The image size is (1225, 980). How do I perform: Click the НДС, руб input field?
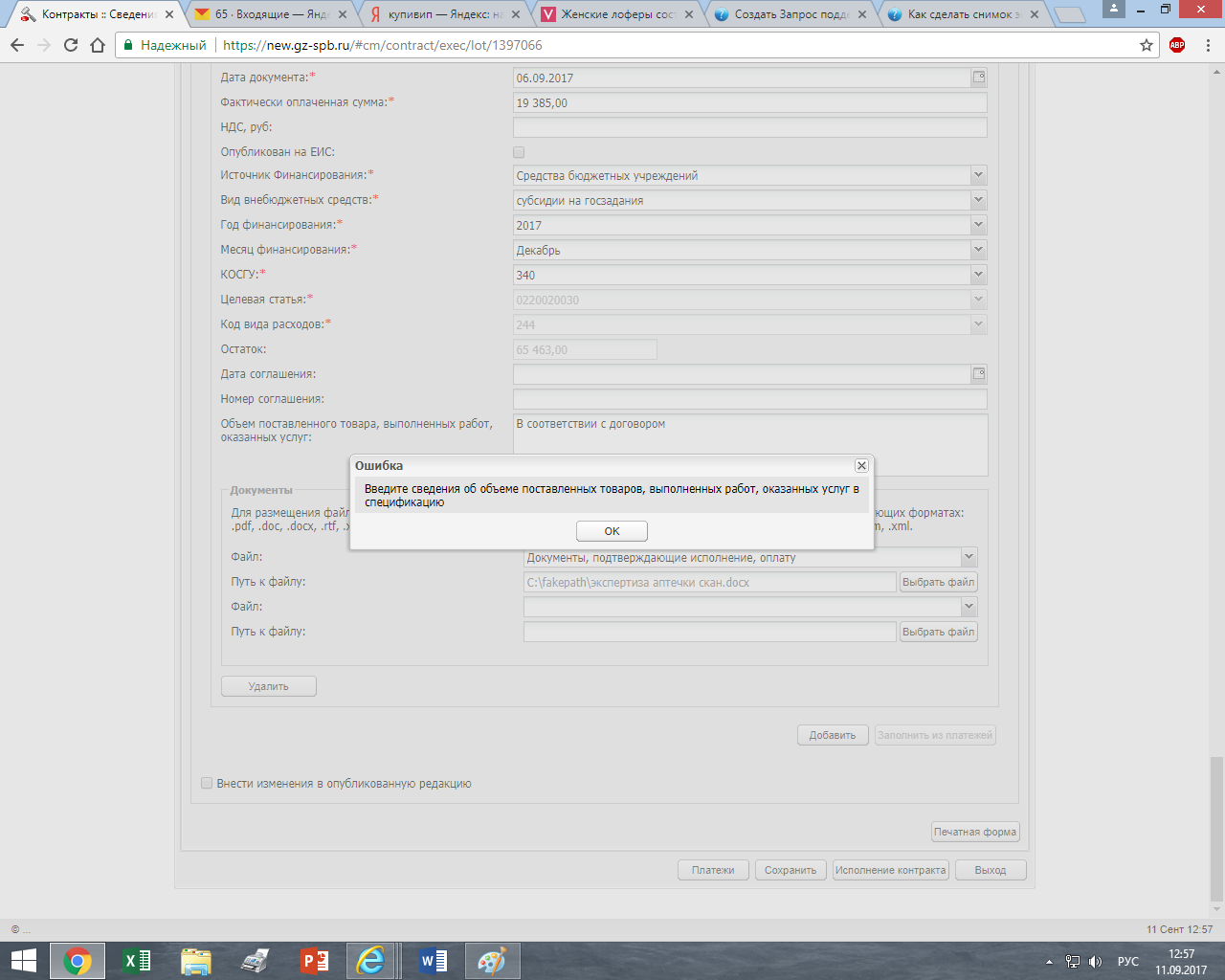(750, 127)
